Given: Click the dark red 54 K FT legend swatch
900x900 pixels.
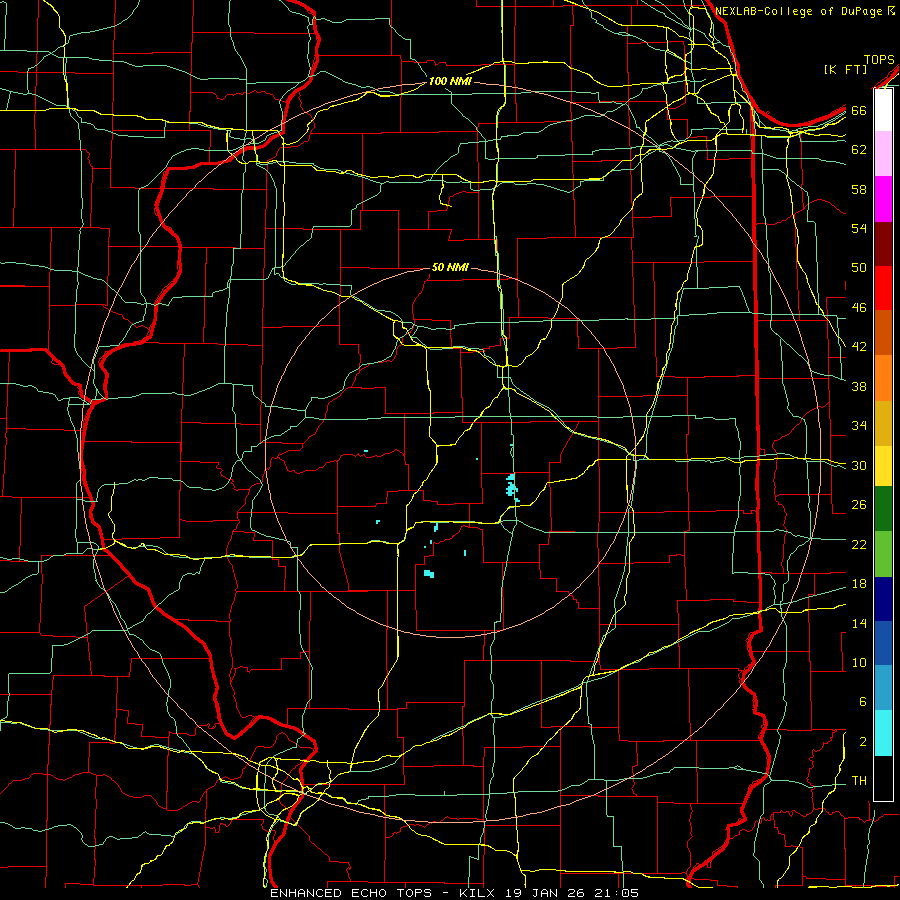Looking at the screenshot, I should pyautogui.click(x=883, y=244).
